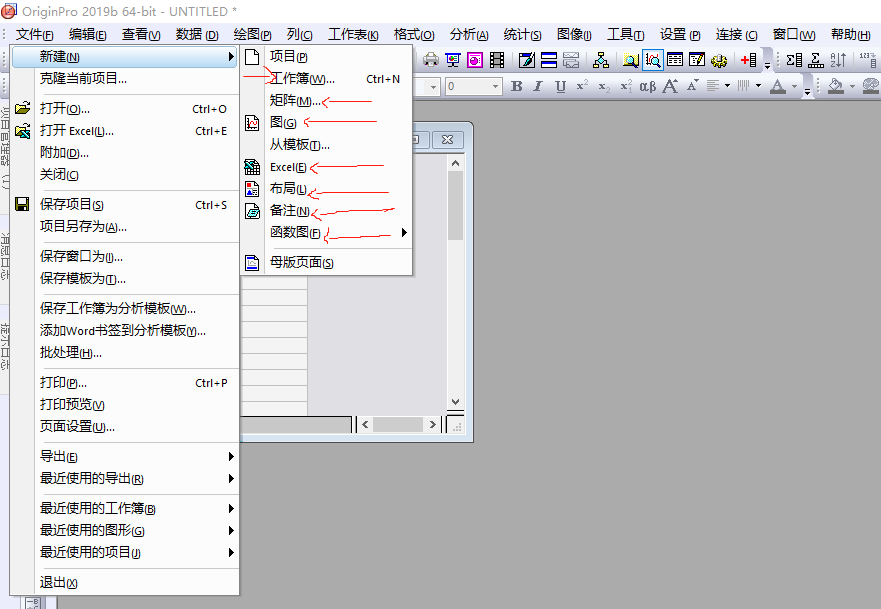Screen dimensions: 881x609
Task: Toggle underline with the U icon
Action: point(558,86)
